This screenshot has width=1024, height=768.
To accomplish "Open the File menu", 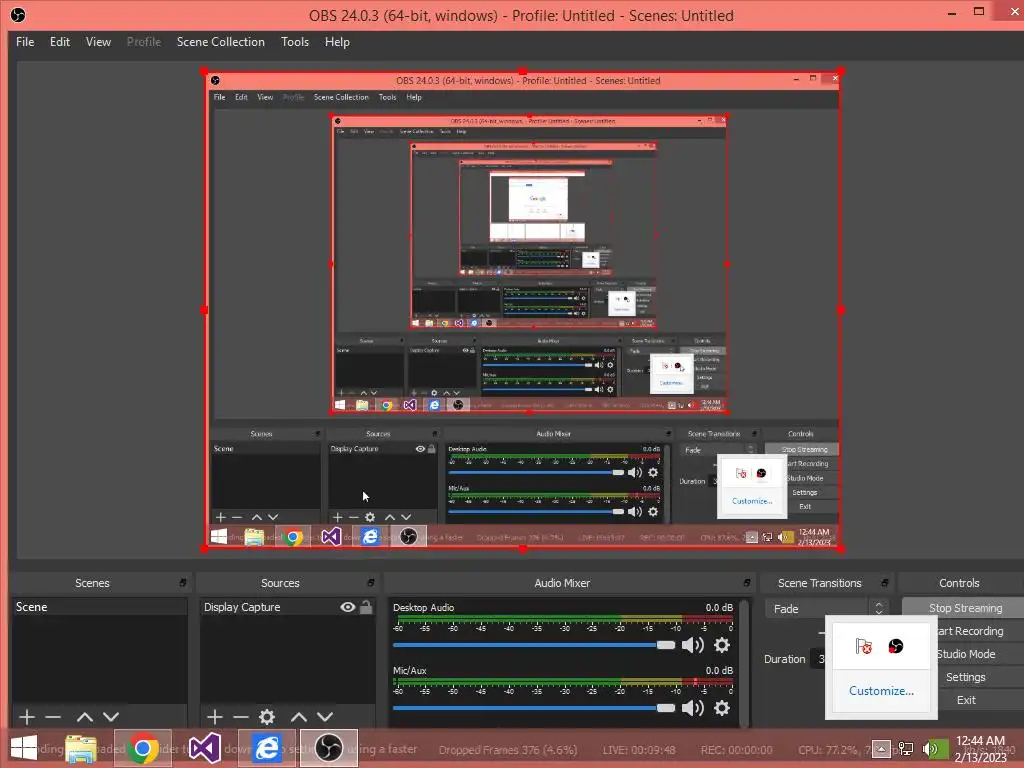I will tap(25, 42).
